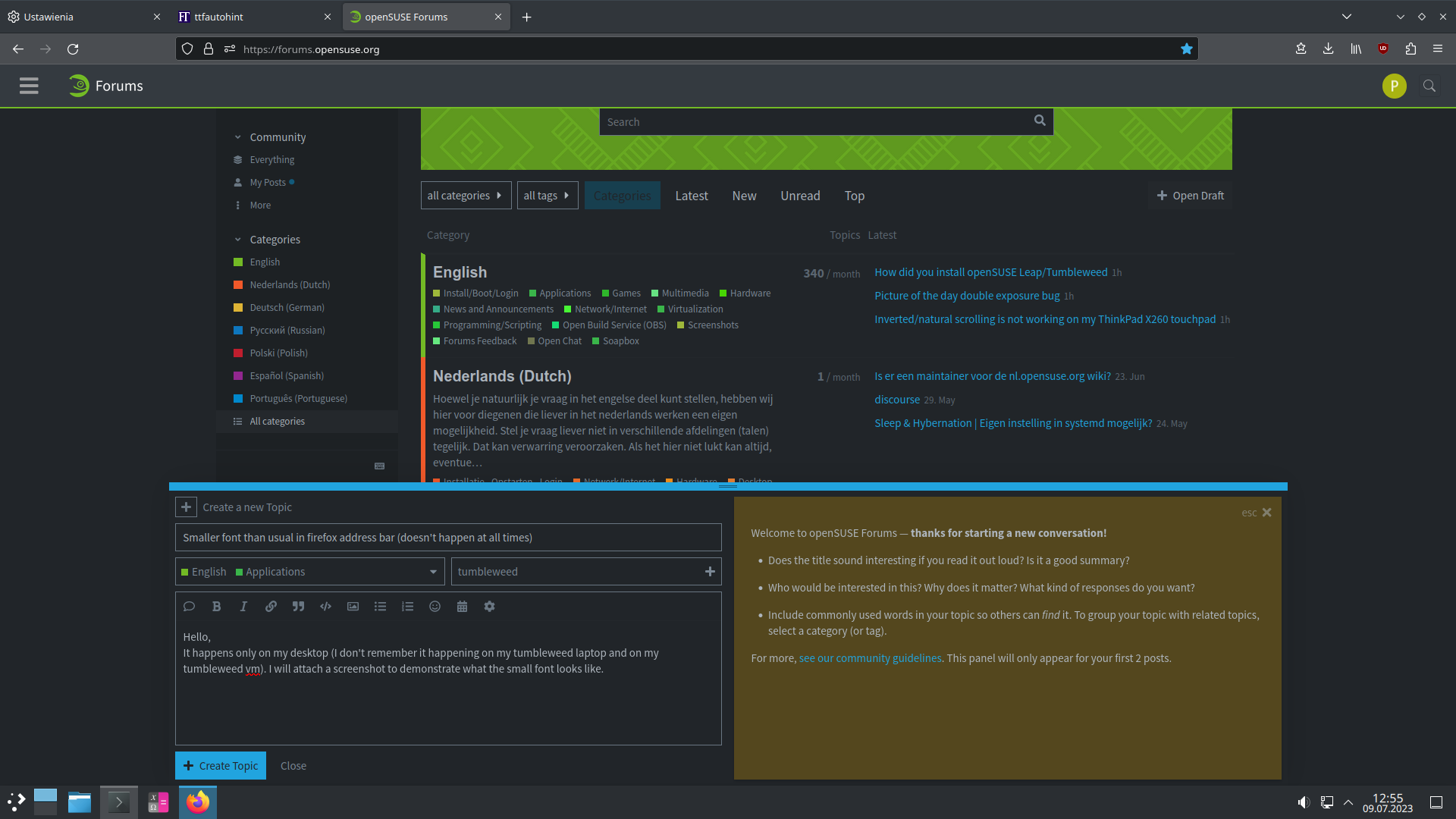
Task: Click the Italic formatting icon
Action: [x=243, y=607]
